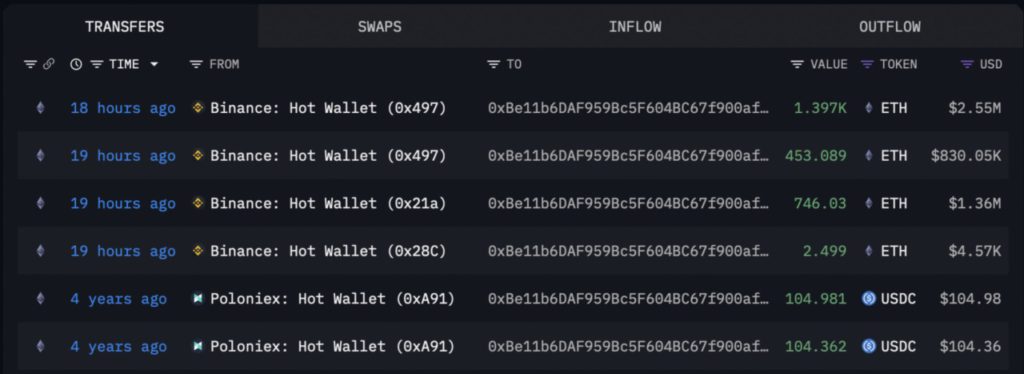Open the FROM column filter icon
Viewport: 1024px width, 374px height.
pyautogui.click(x=196, y=64)
